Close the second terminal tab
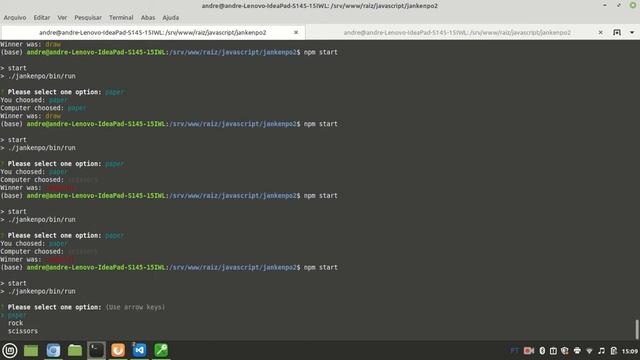640x360 pixels. (600, 32)
